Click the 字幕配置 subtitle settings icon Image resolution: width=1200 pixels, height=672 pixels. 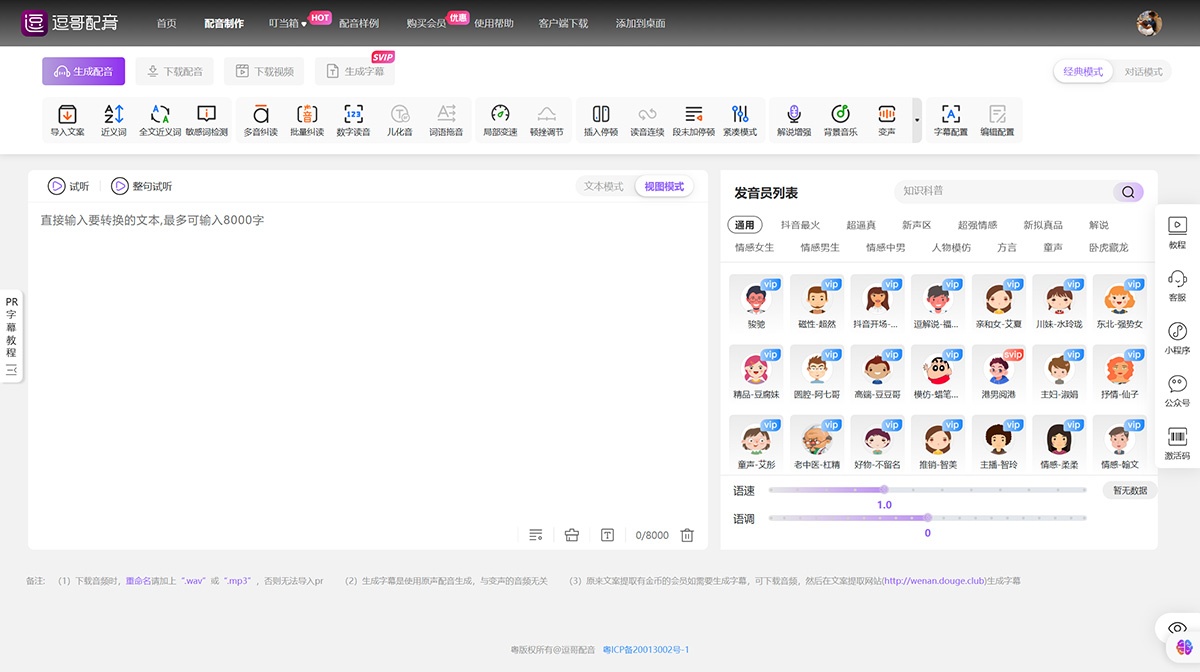[950, 119]
